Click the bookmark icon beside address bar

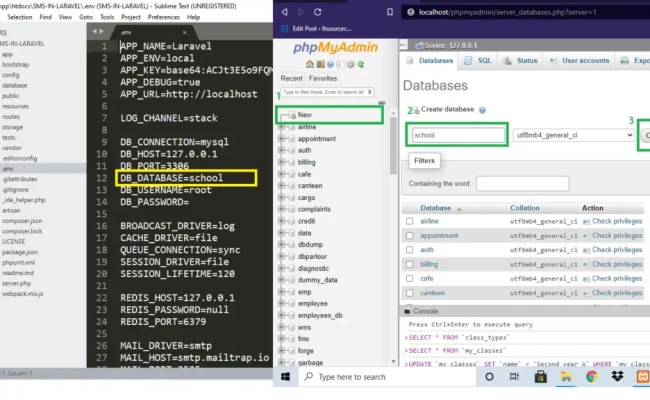click(390, 12)
